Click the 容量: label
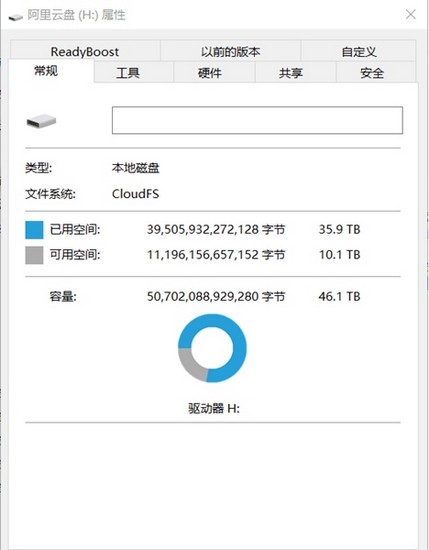Image resolution: width=429 pixels, height=550 pixels. pyautogui.click(x=63, y=296)
